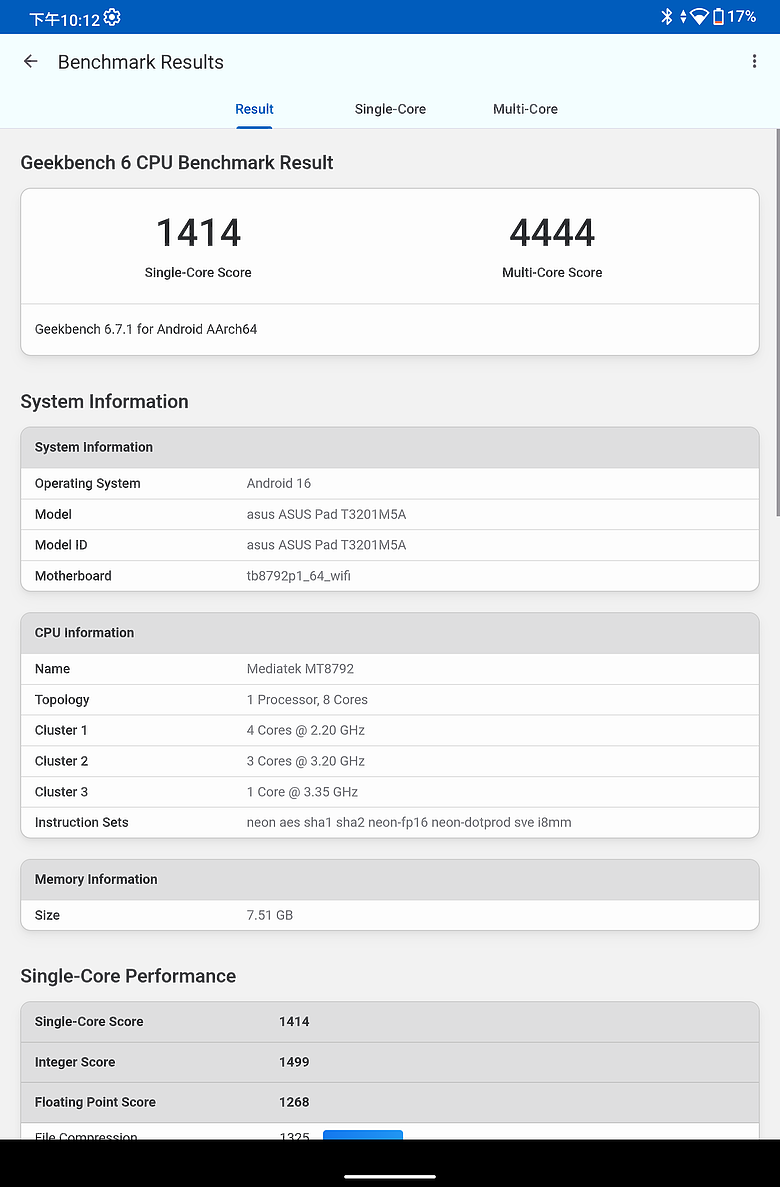
Task: Tap the Topology row label
Action: [x=62, y=700]
